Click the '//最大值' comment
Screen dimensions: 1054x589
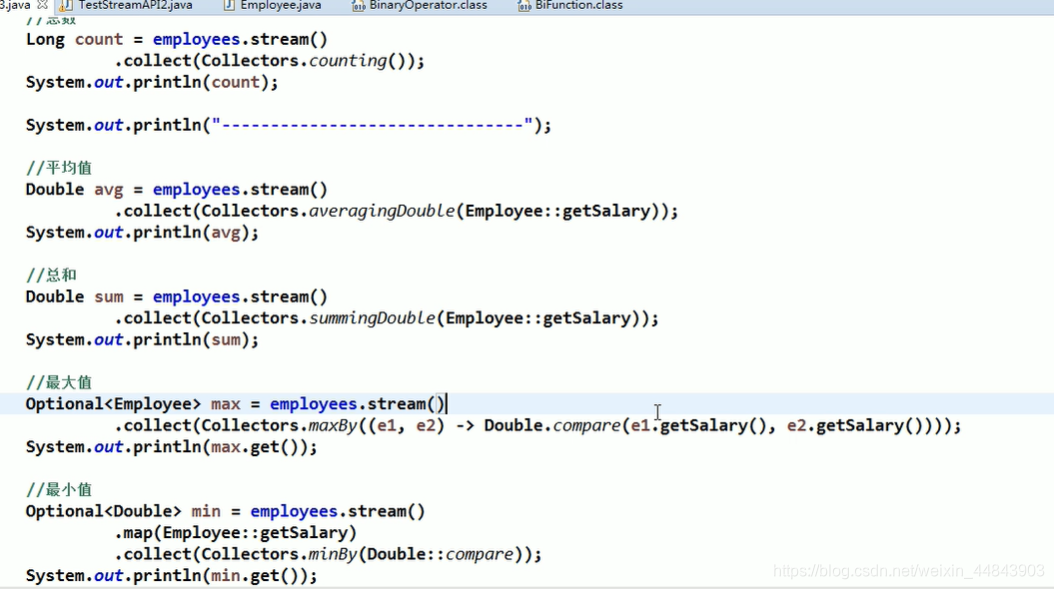pos(59,383)
